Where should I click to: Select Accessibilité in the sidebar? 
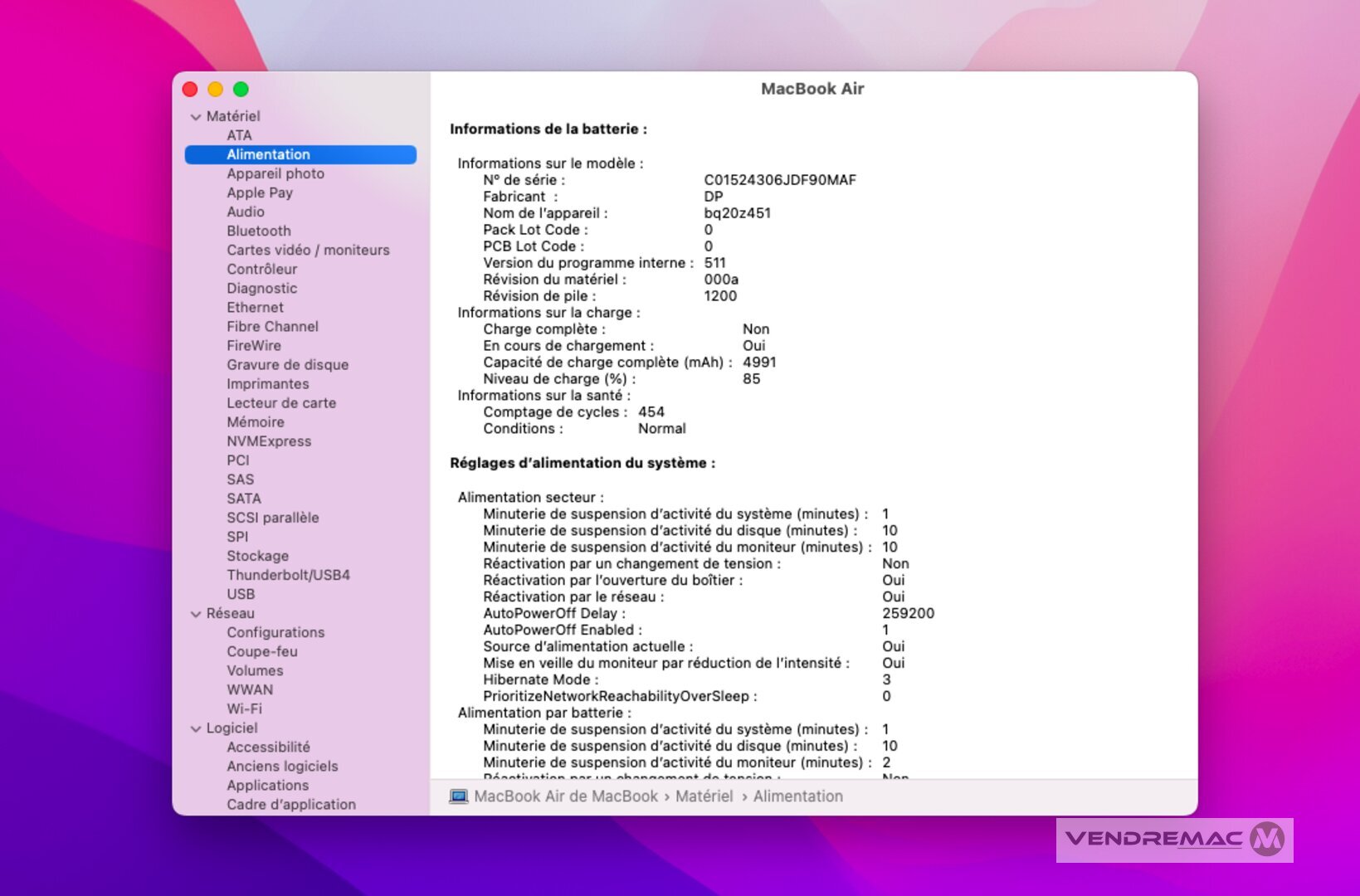tap(268, 747)
